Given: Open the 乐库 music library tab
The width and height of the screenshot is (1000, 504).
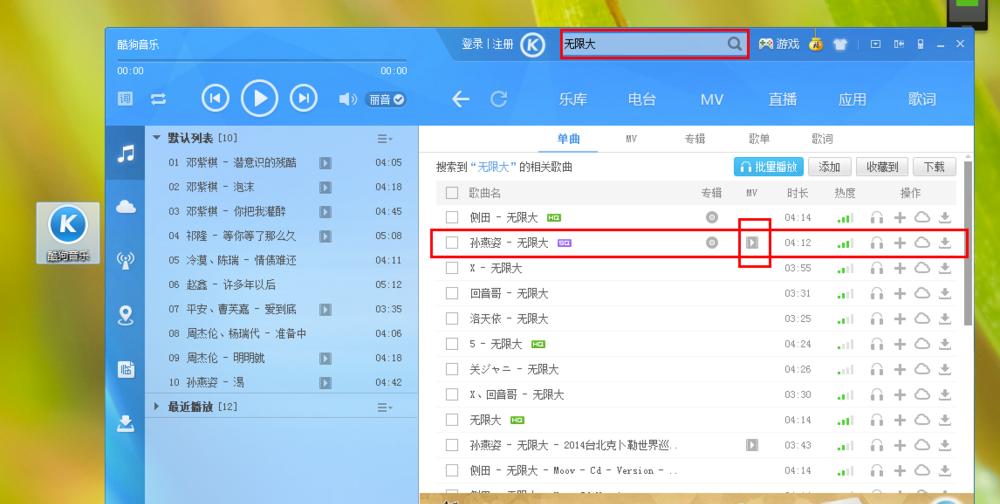Looking at the screenshot, I should [x=573, y=100].
